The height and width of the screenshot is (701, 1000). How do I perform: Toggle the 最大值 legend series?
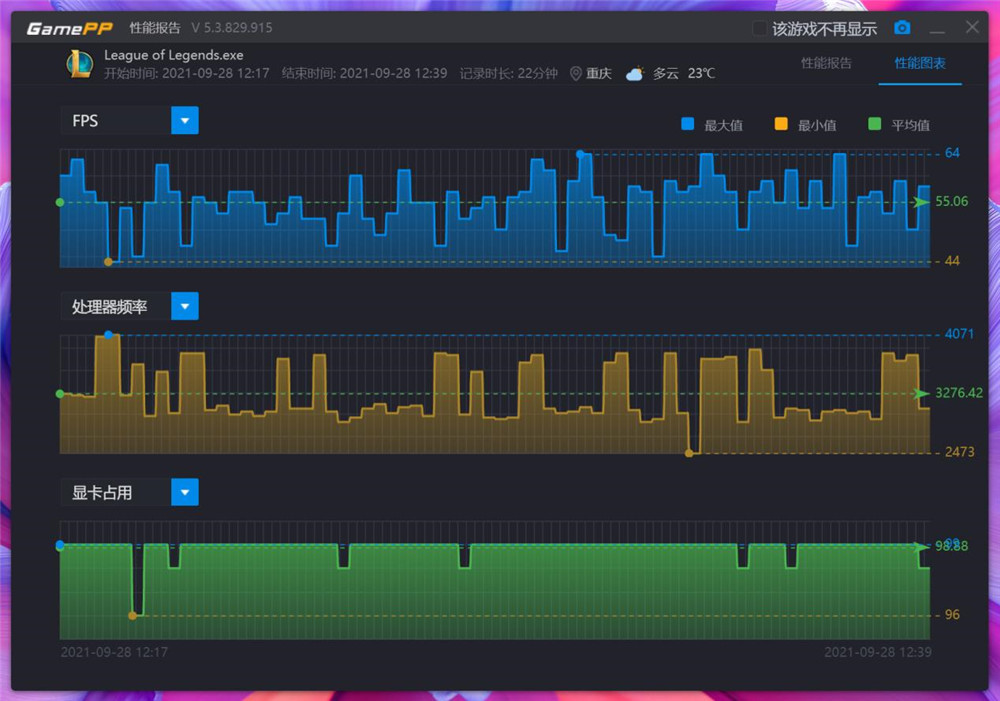point(688,125)
